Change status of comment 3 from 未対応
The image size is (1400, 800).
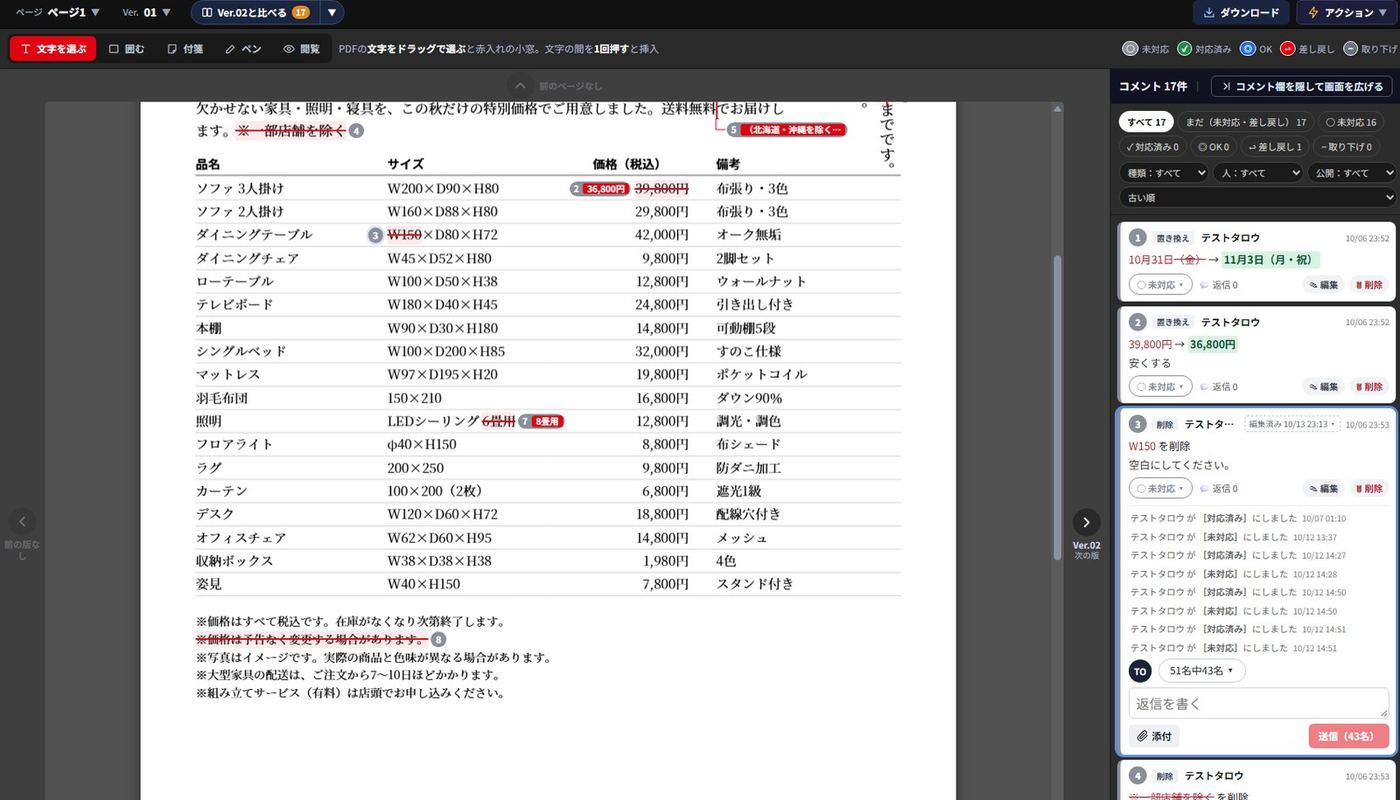point(1160,489)
